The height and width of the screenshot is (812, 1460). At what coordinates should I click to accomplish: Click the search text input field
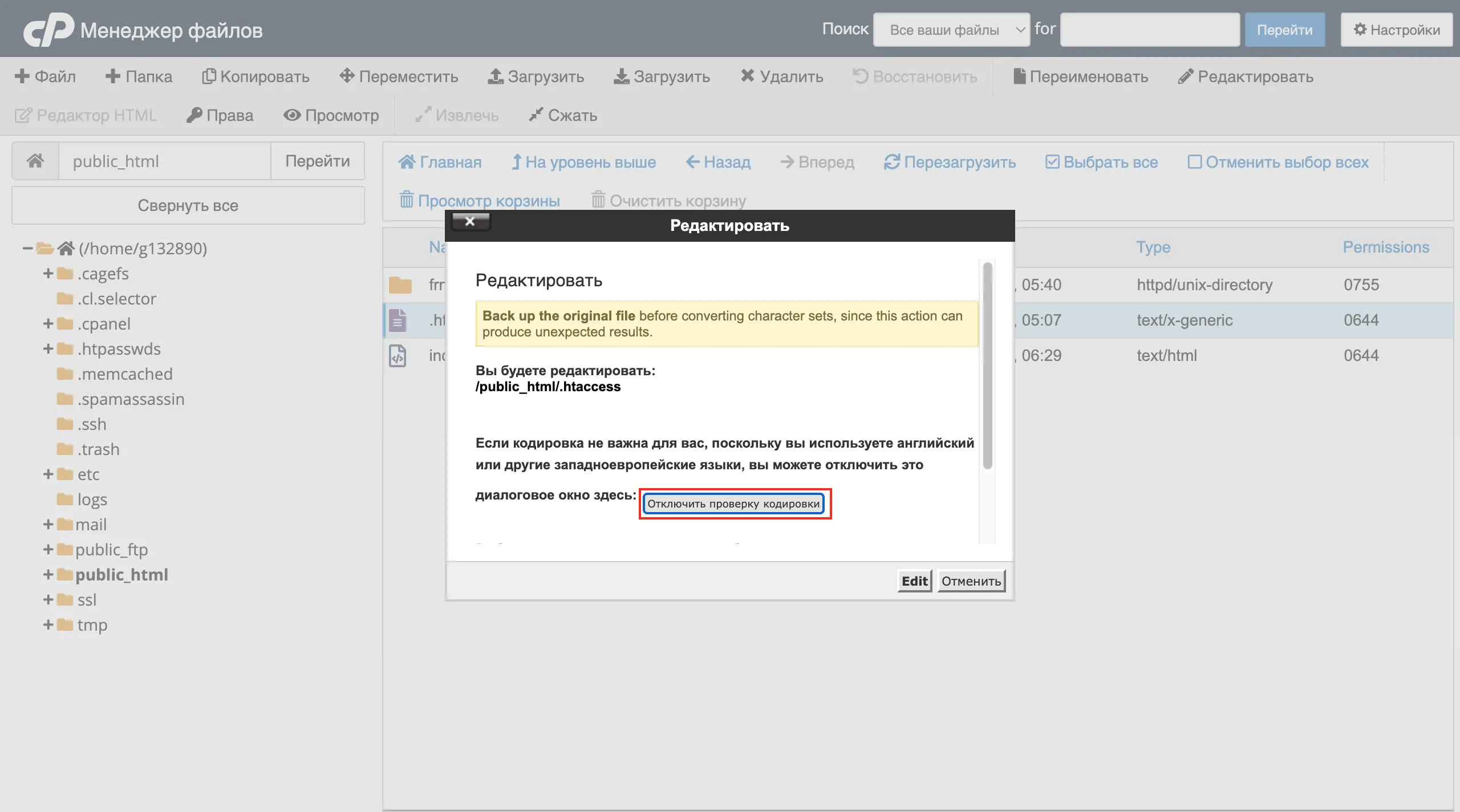pos(1149,30)
